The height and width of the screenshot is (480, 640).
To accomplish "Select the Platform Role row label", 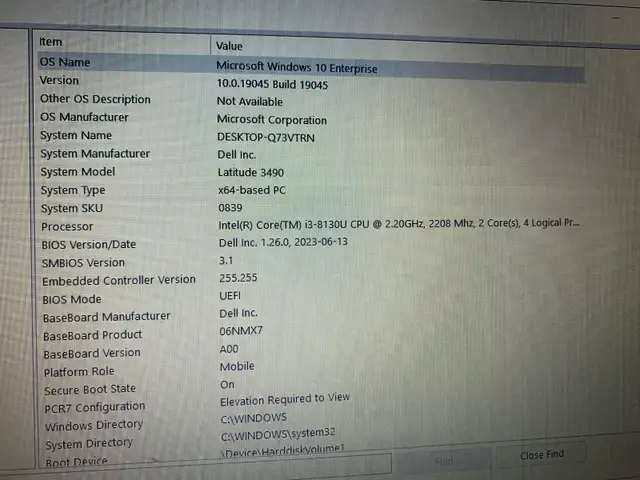I will tap(79, 372).
